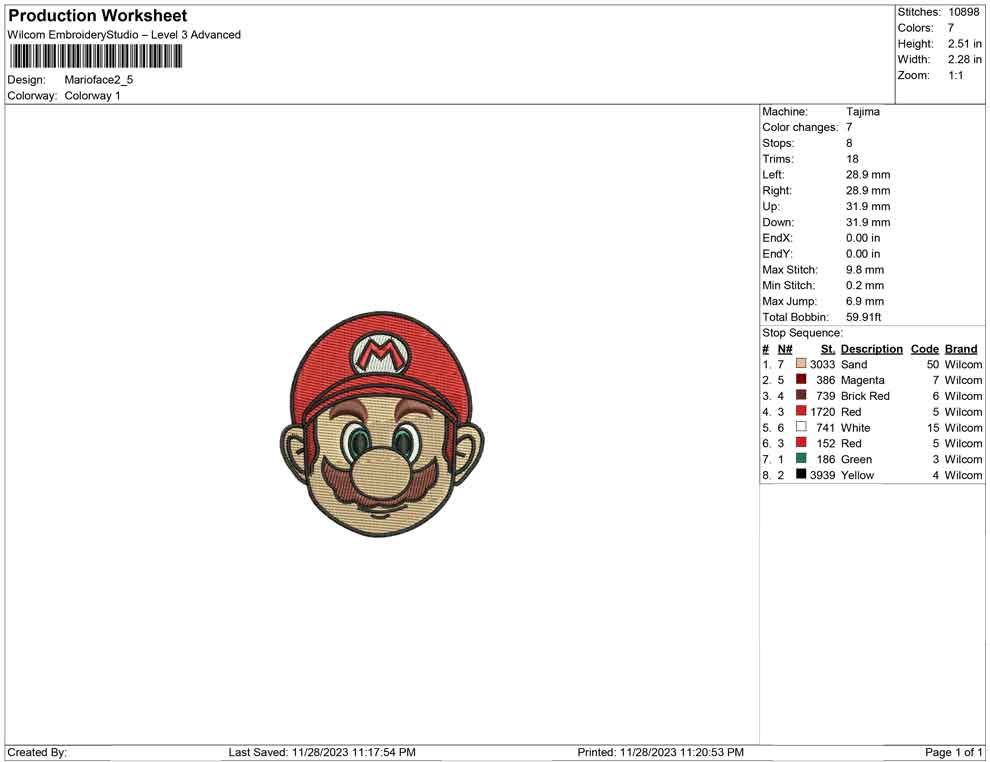This screenshot has height=762, width=990.
Task: Click the Magenta description text
Action: click(862, 380)
